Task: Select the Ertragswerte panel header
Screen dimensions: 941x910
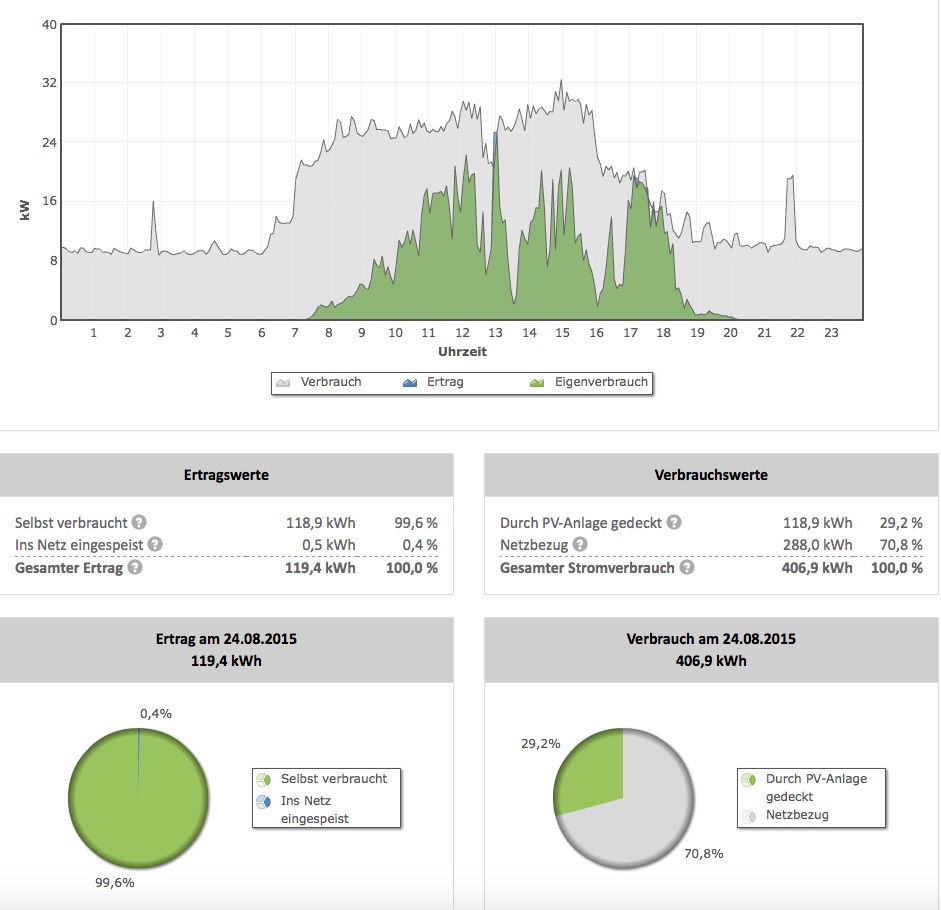Action: [x=226, y=475]
